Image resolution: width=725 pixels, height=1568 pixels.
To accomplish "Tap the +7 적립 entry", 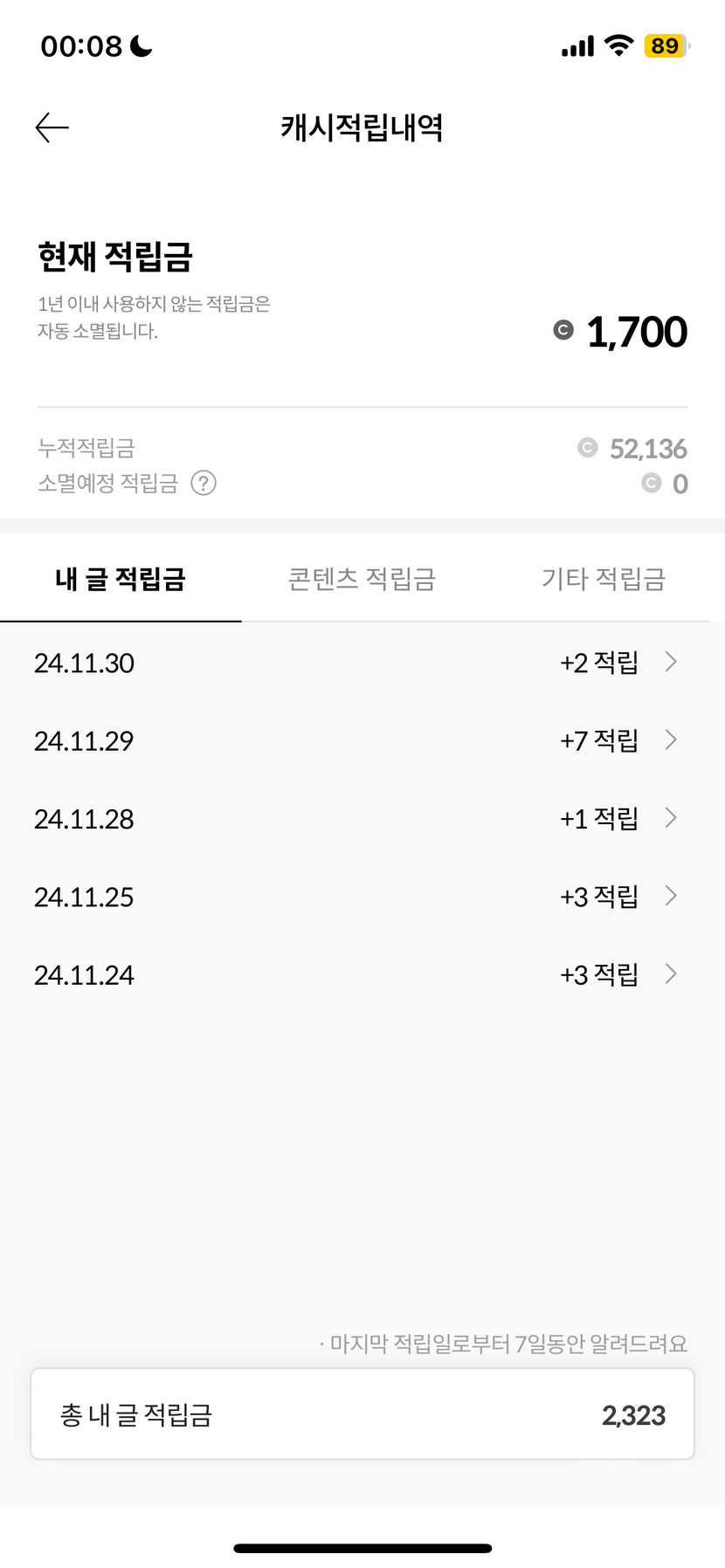I will coord(599,740).
